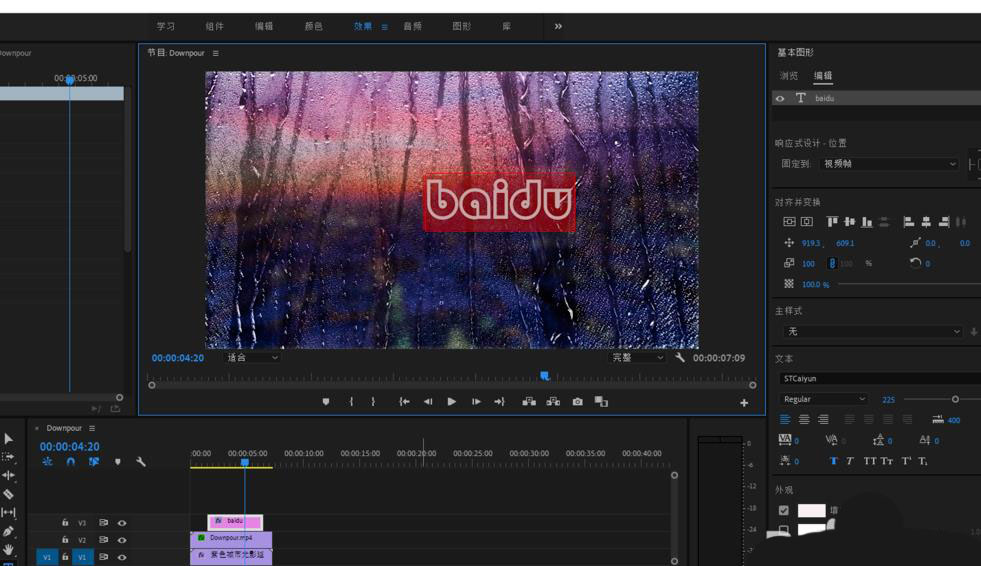Image resolution: width=981 pixels, height=566 pixels.
Task: Click the Export Frame camera icon
Action: click(x=577, y=402)
